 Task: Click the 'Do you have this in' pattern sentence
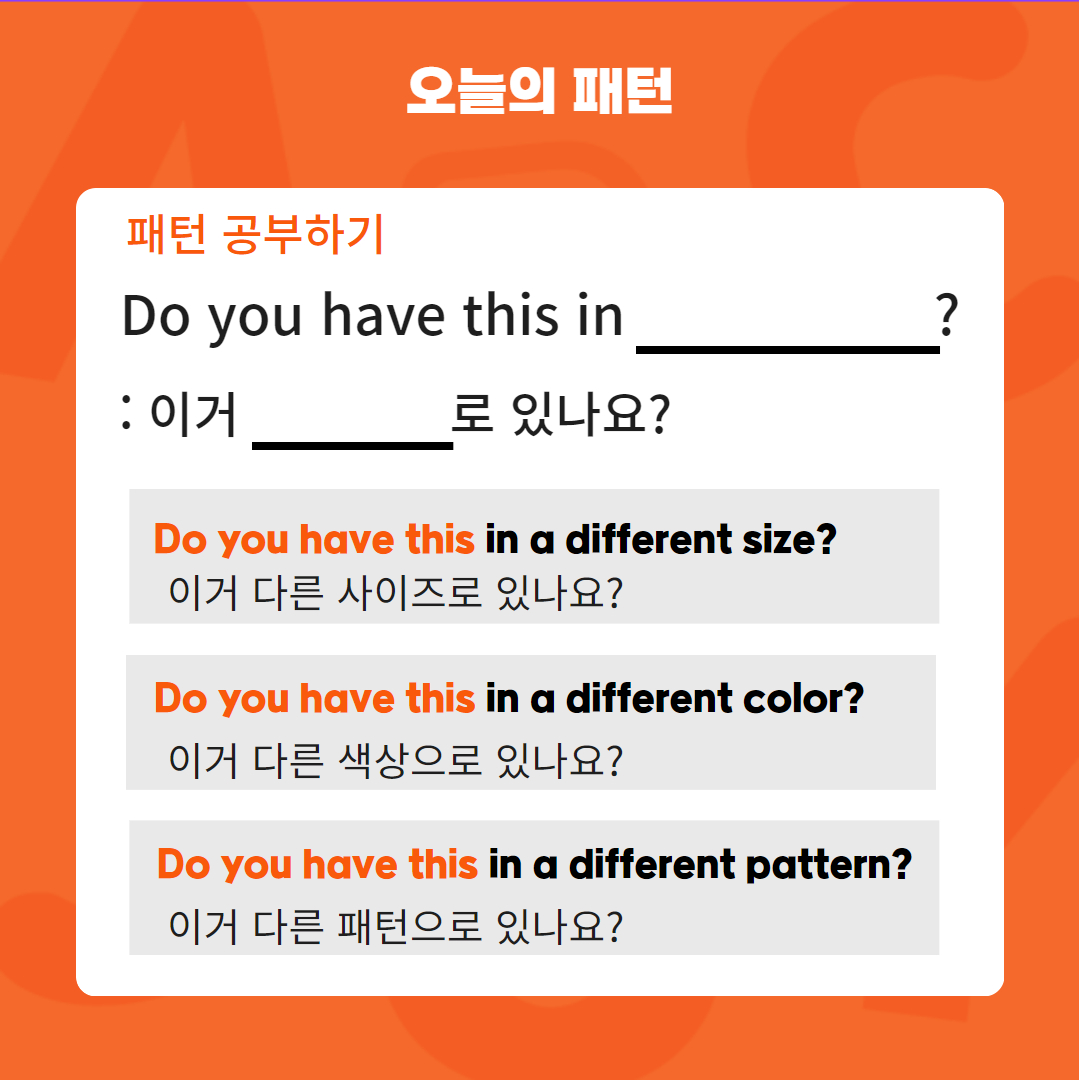pos(373,315)
